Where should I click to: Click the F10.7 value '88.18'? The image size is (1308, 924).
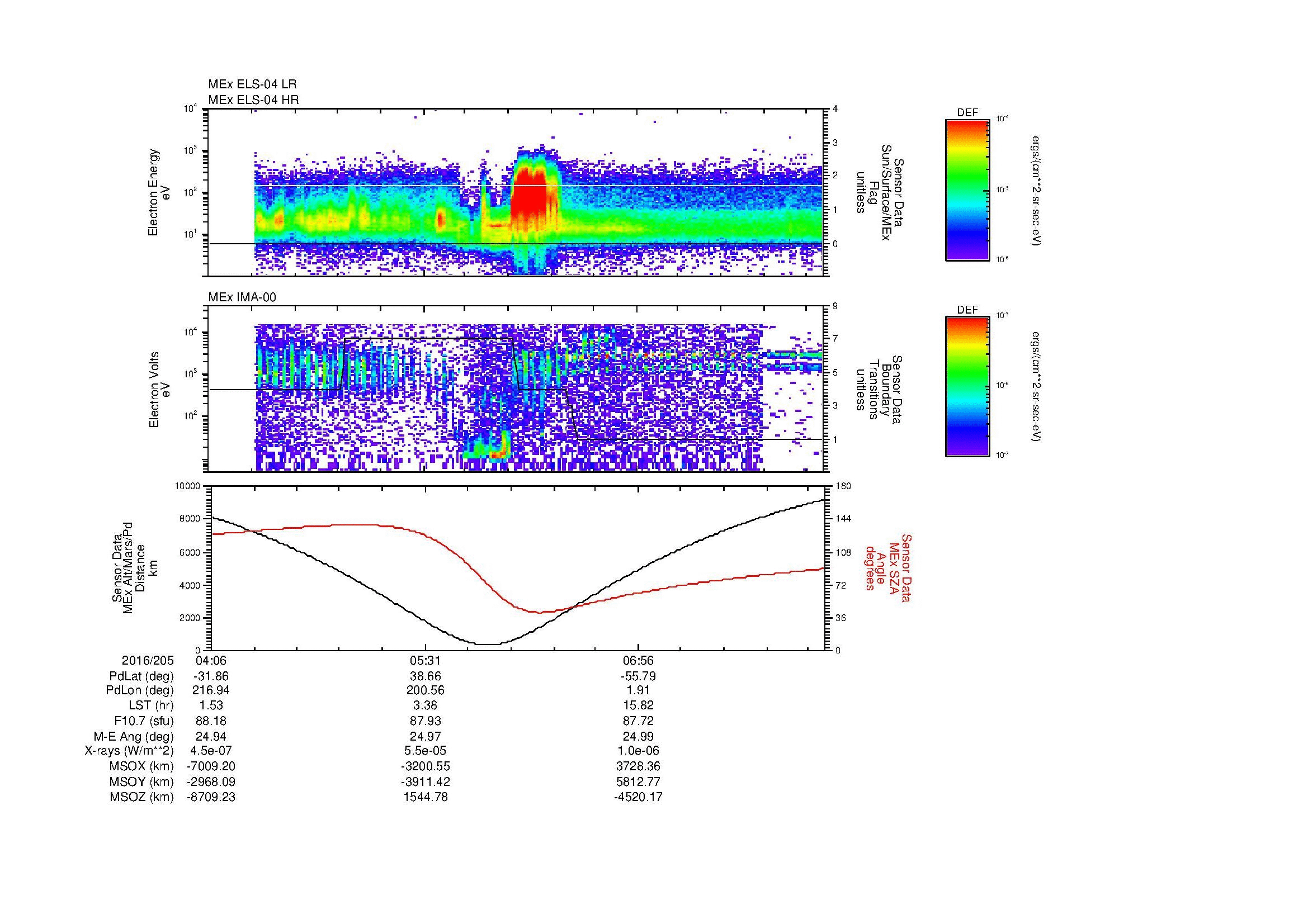click(x=211, y=721)
